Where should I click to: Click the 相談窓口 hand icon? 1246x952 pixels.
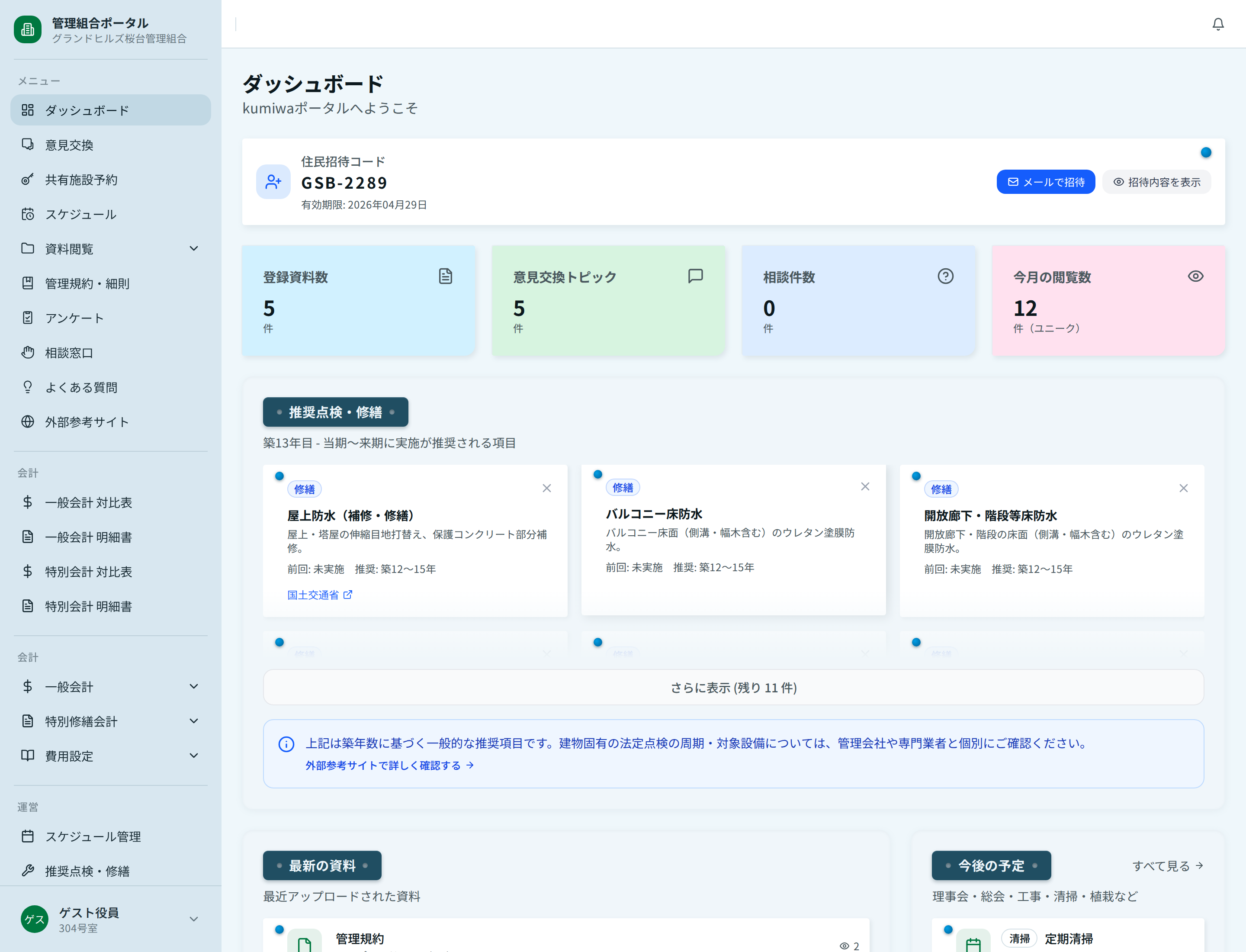pyautogui.click(x=28, y=353)
